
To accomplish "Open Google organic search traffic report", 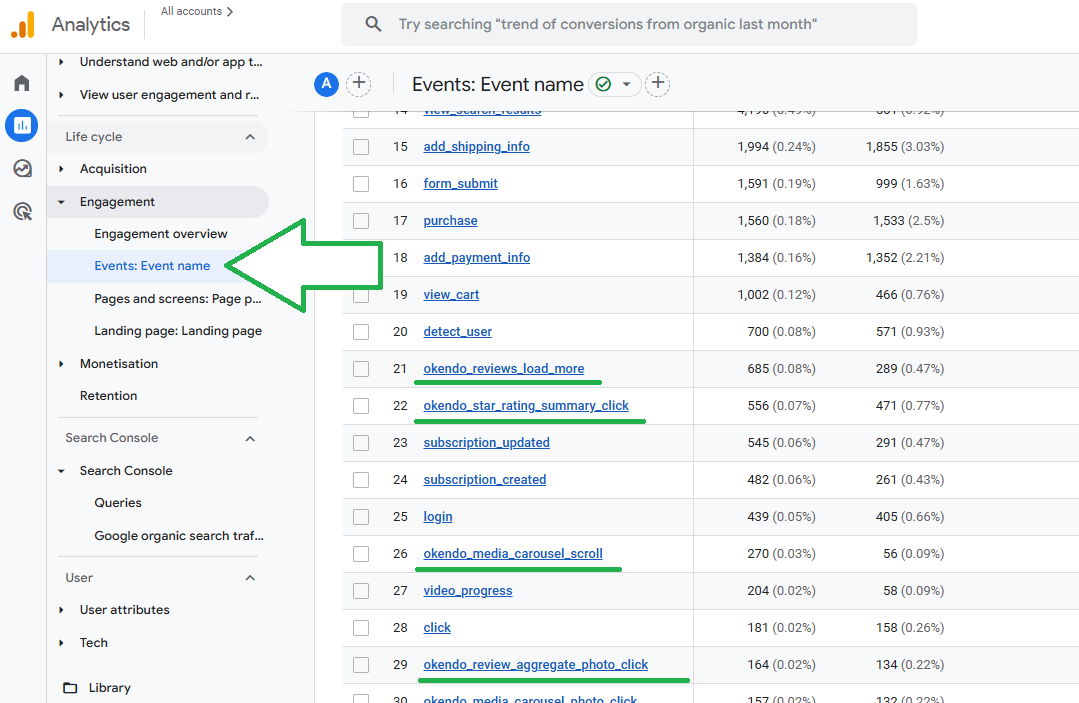I will [x=178, y=536].
